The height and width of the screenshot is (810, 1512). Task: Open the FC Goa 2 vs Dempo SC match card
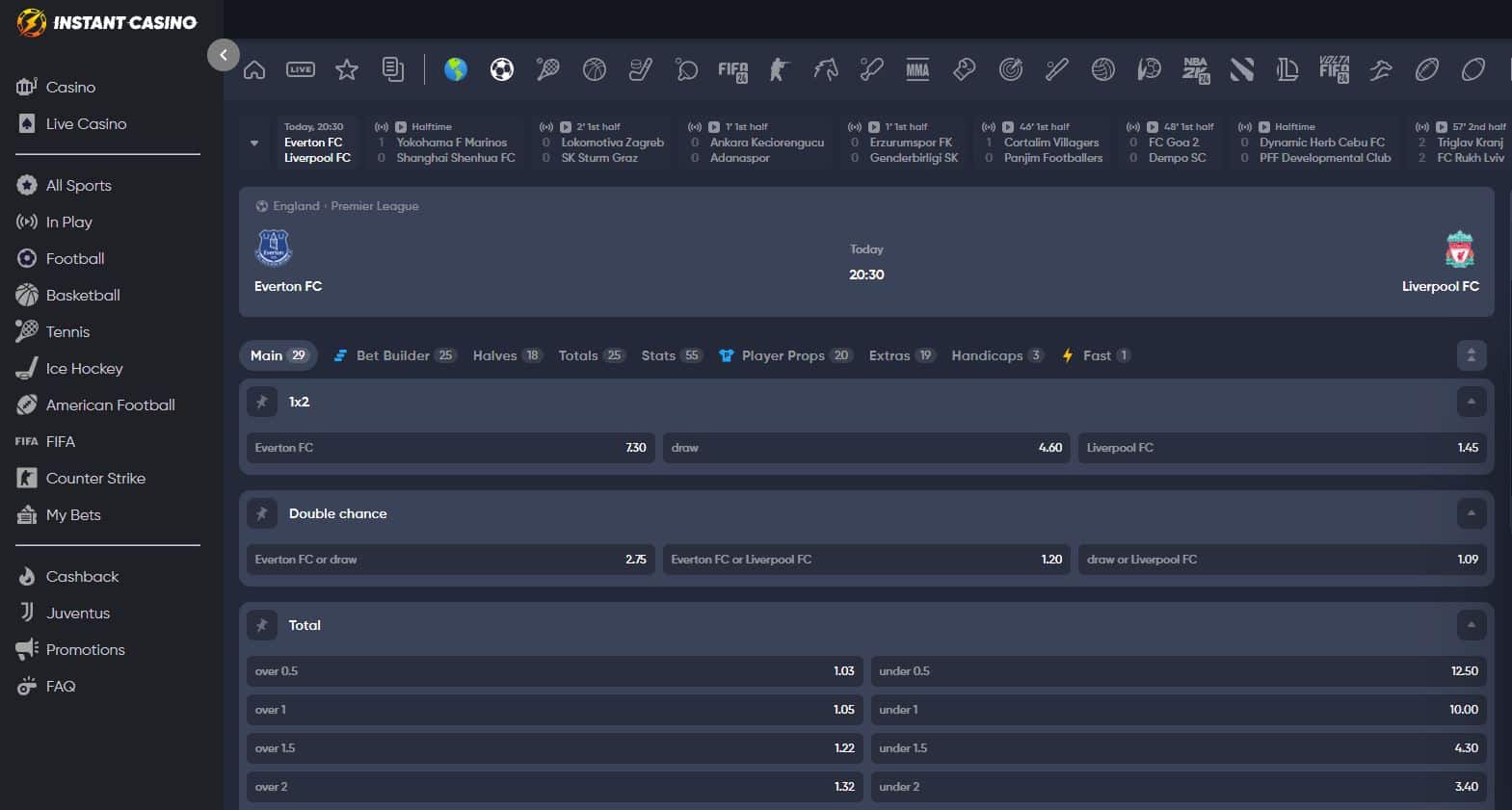click(1170, 143)
